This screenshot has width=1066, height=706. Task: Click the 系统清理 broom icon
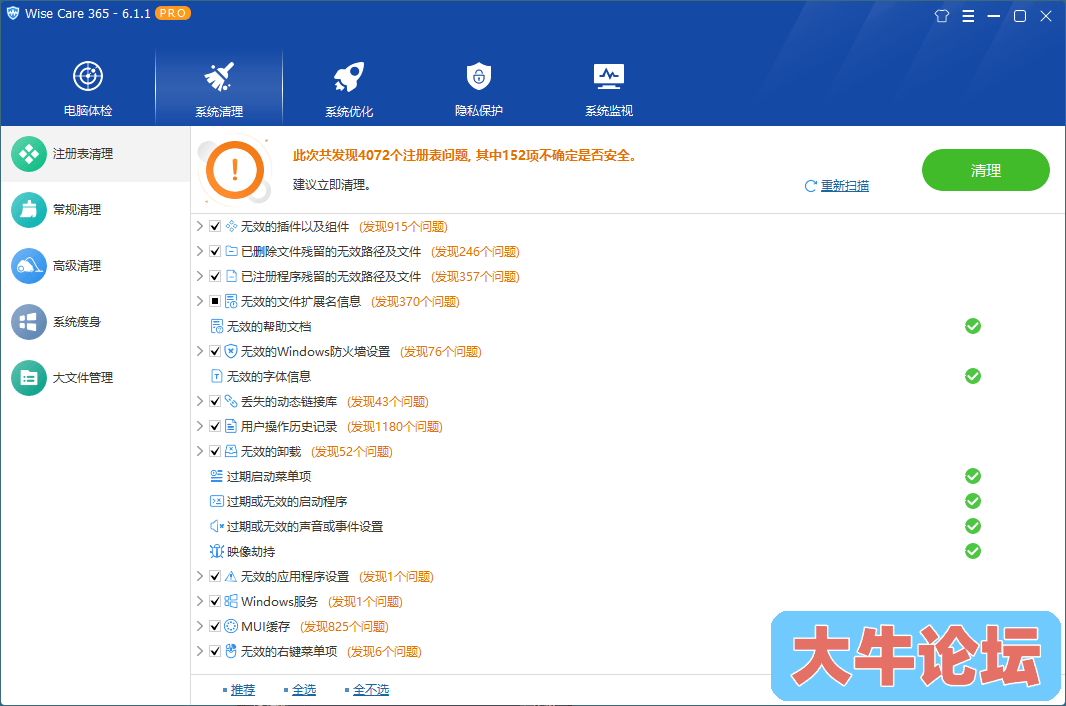[x=219, y=76]
